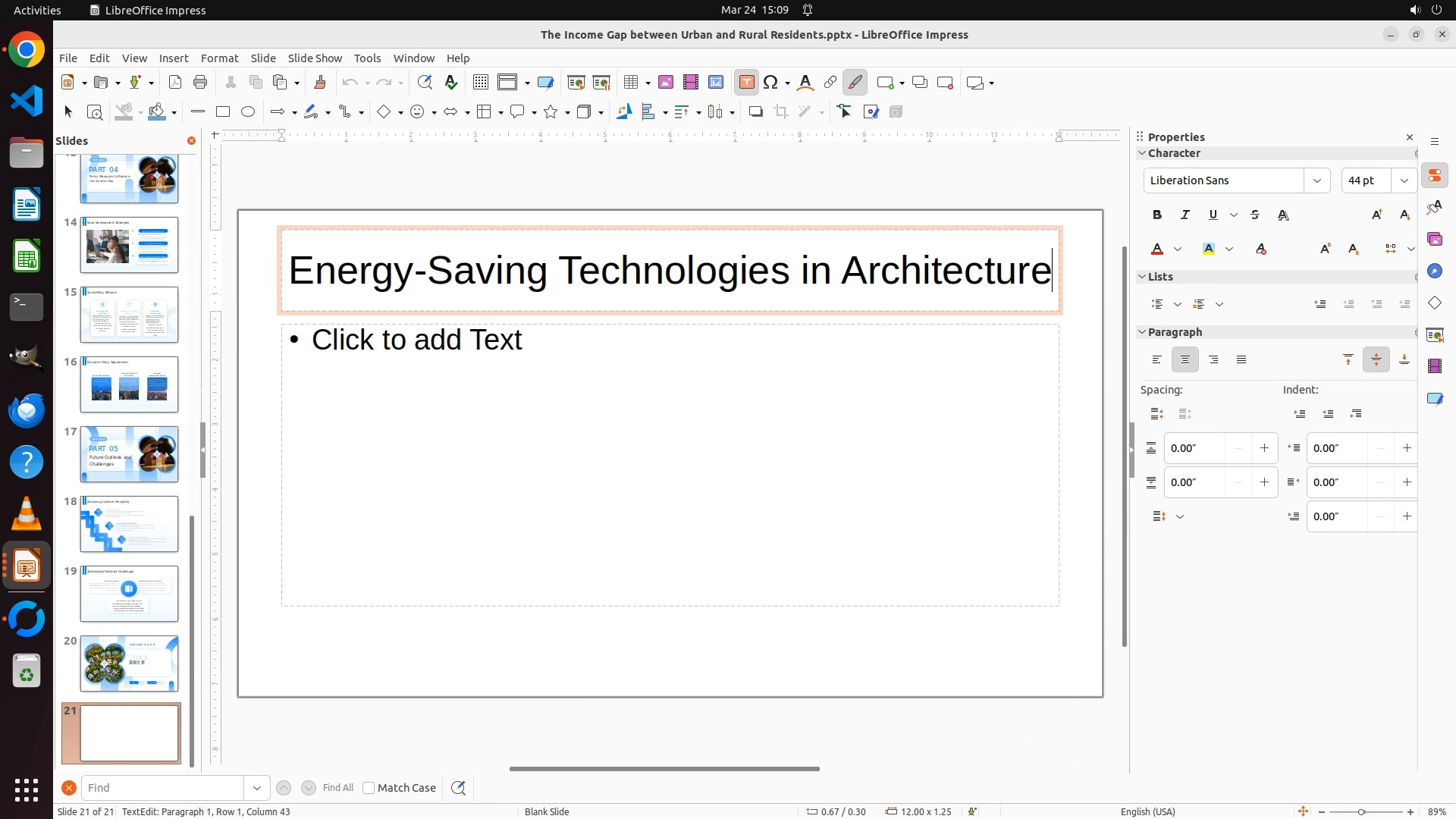Select slide 17 thumbnail PART 05
This screenshot has width=1456, height=819.
(x=129, y=454)
